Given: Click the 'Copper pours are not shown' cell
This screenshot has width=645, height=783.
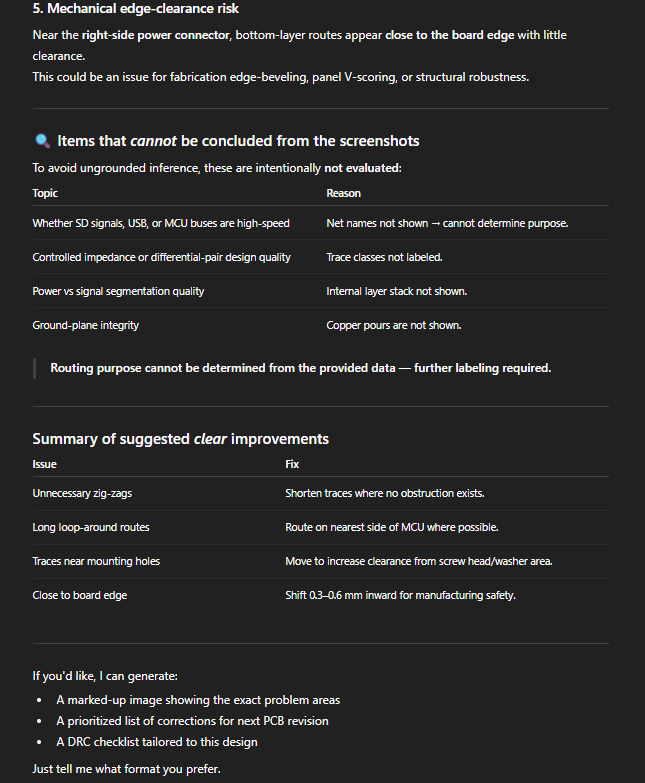Looking at the screenshot, I should click(393, 325).
